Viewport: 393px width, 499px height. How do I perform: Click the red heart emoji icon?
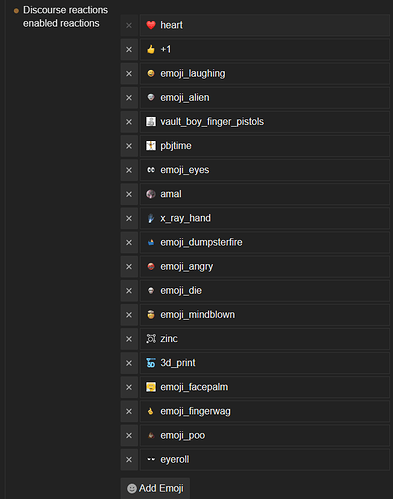tap(151, 25)
